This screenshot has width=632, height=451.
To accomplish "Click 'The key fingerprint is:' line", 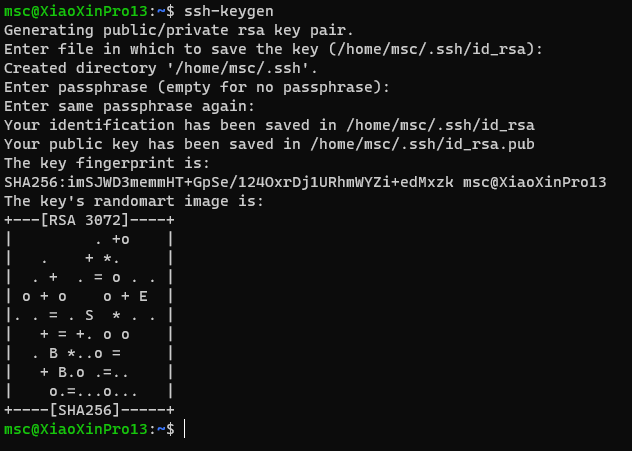I will click(107, 163).
